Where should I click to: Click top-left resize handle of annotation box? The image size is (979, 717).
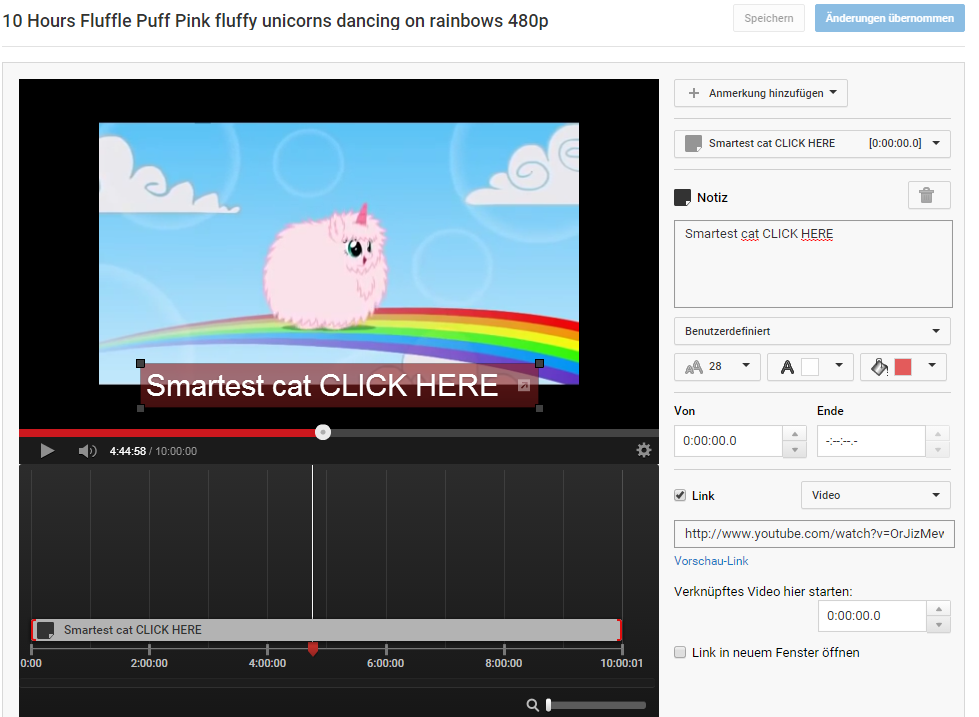click(x=140, y=363)
